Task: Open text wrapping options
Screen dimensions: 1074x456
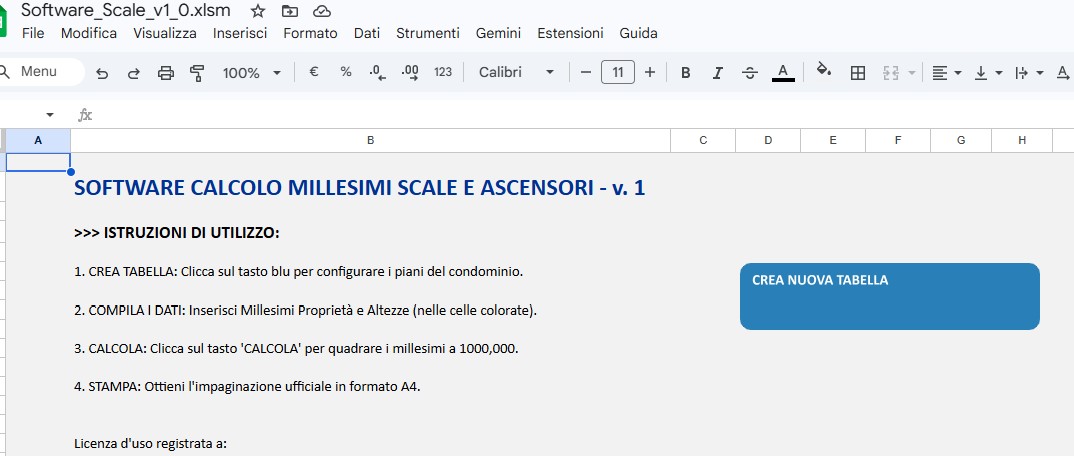Action: coord(1029,73)
